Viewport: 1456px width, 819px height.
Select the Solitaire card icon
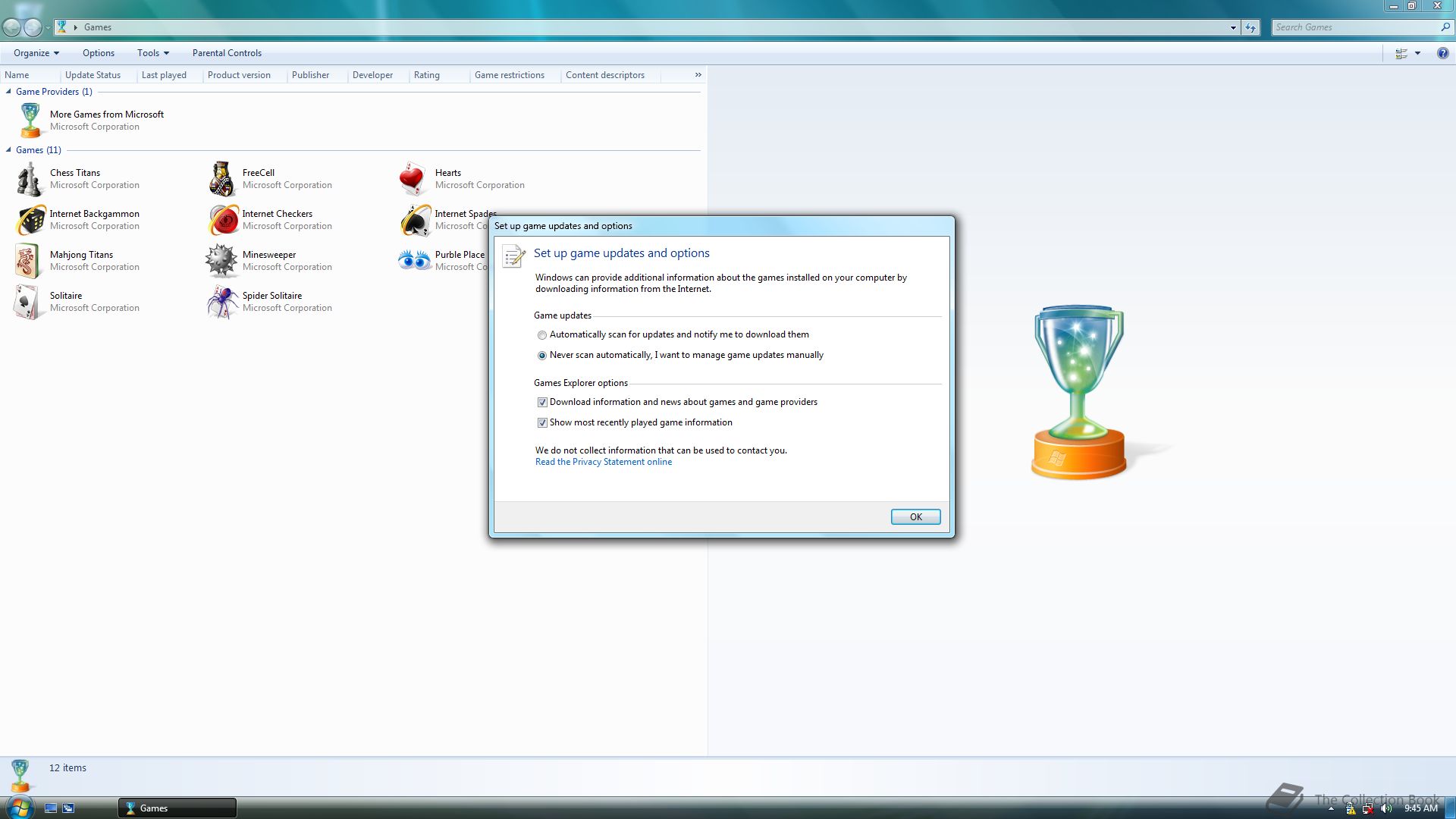pyautogui.click(x=28, y=302)
